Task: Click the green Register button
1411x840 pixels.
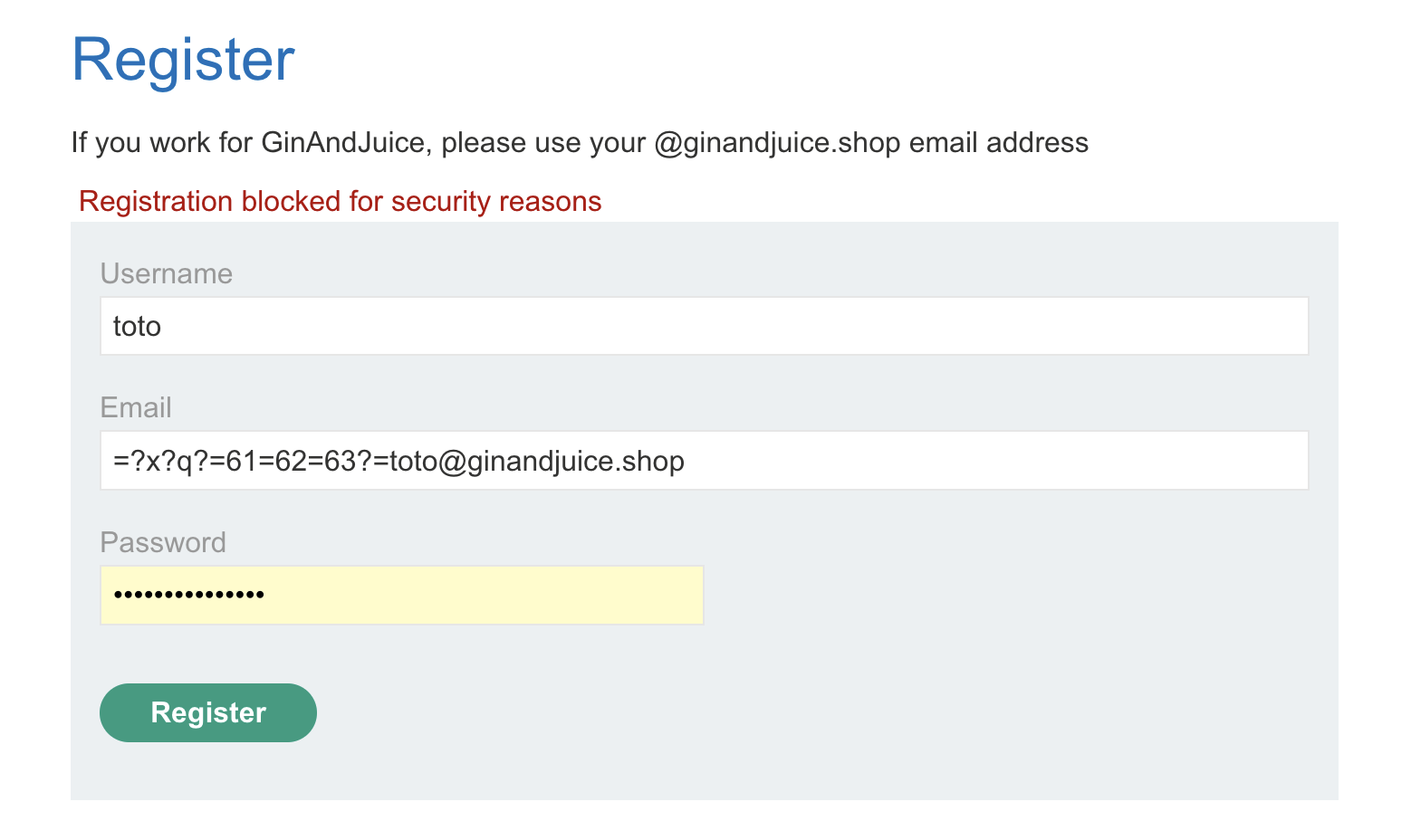Action: [207, 712]
